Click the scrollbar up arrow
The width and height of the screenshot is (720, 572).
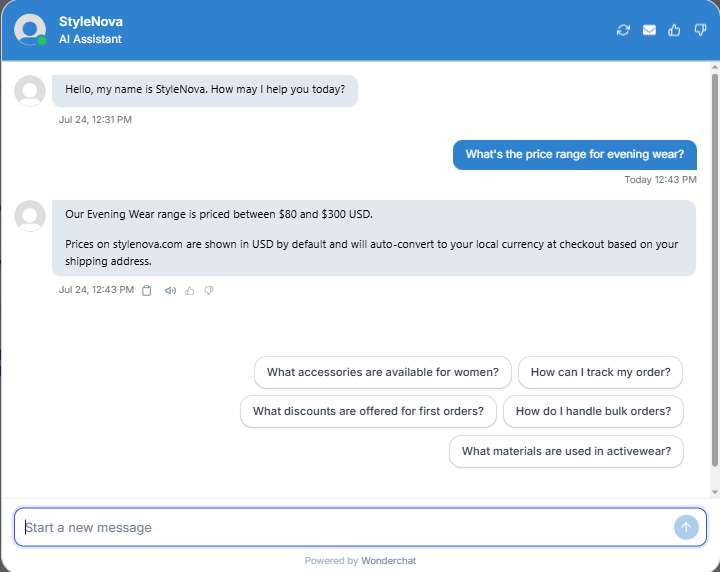pyautogui.click(x=714, y=67)
